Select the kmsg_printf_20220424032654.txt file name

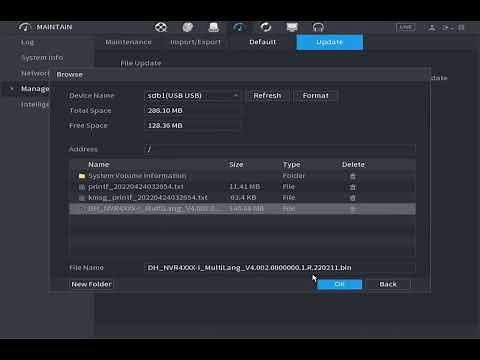[148, 198]
